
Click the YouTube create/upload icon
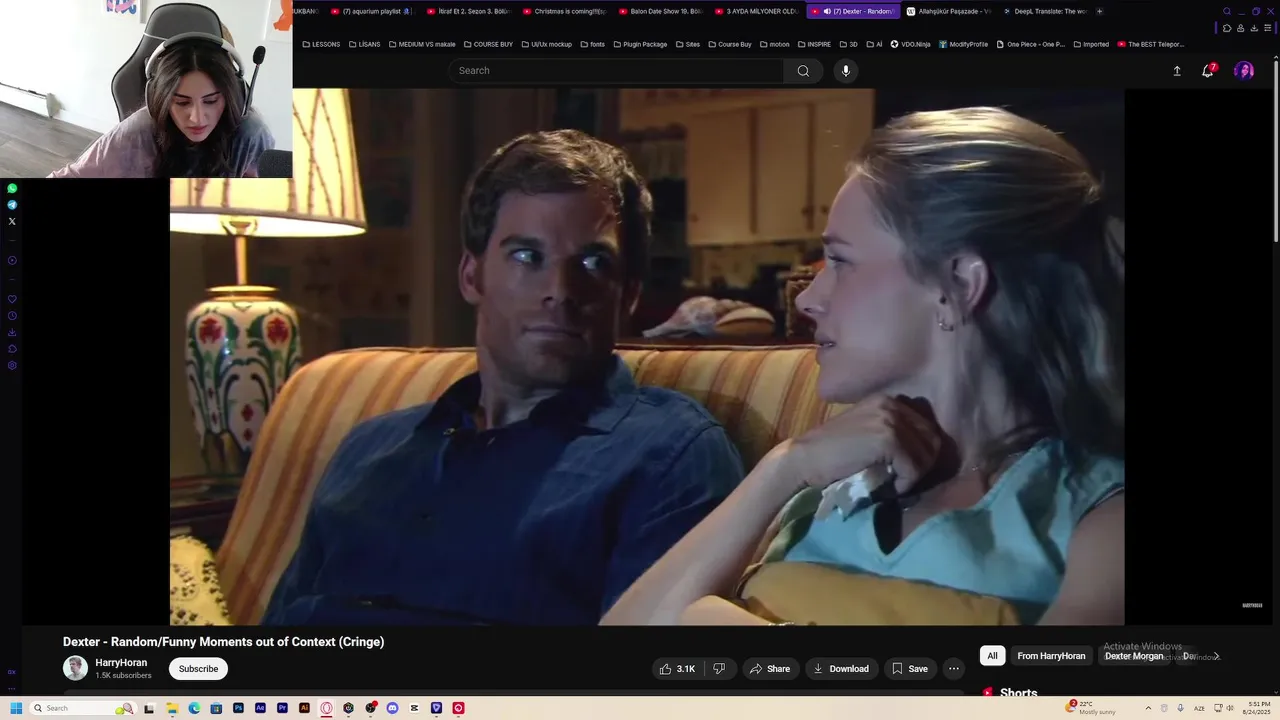tap(1177, 71)
